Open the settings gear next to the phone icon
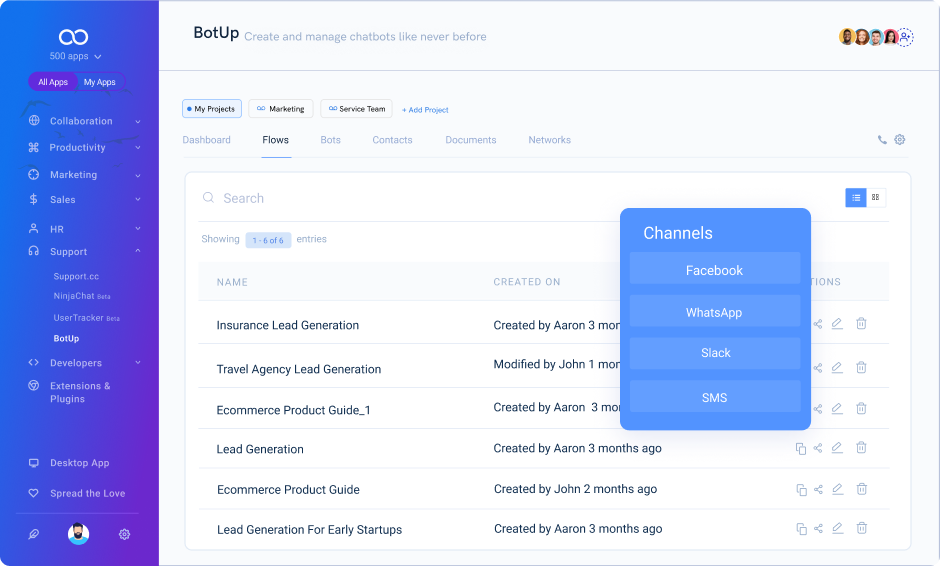The height and width of the screenshot is (566, 940). 900,140
